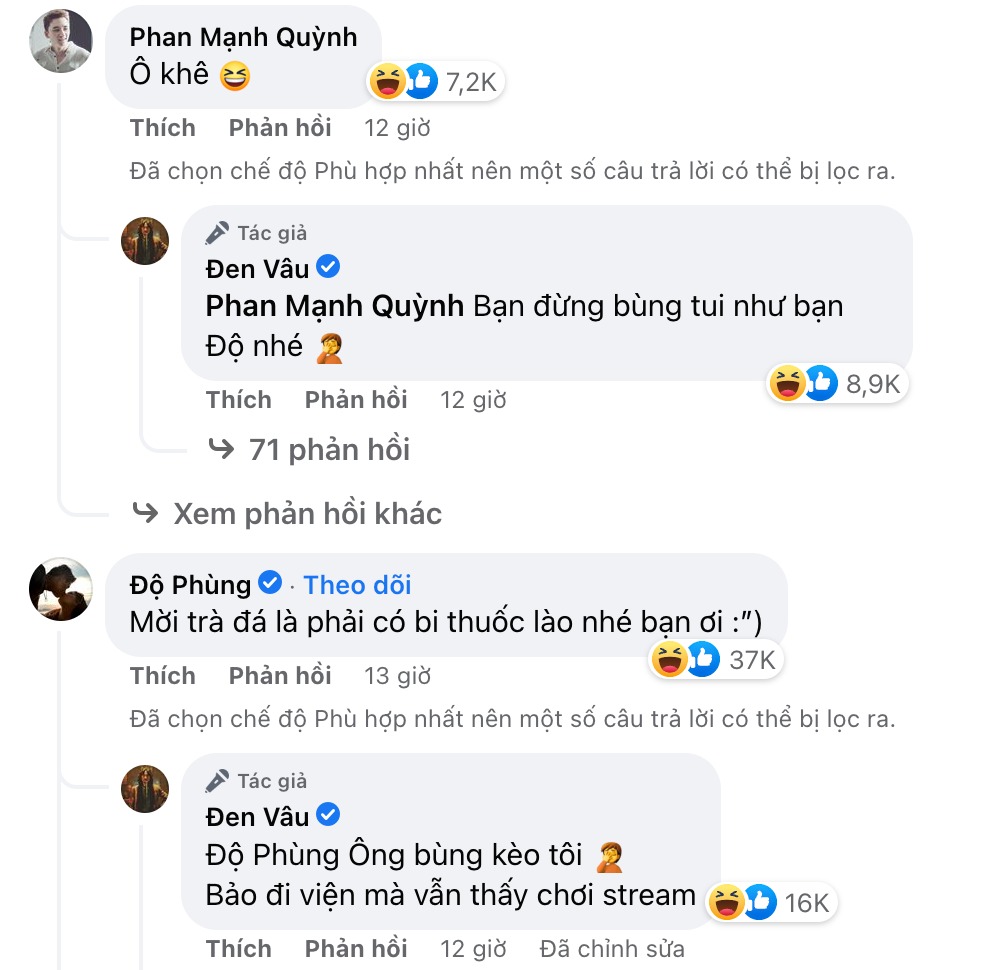The width and height of the screenshot is (994, 970).
Task: Click the 12 giờ timestamp on Đen Vâu's reply
Action: point(474,399)
